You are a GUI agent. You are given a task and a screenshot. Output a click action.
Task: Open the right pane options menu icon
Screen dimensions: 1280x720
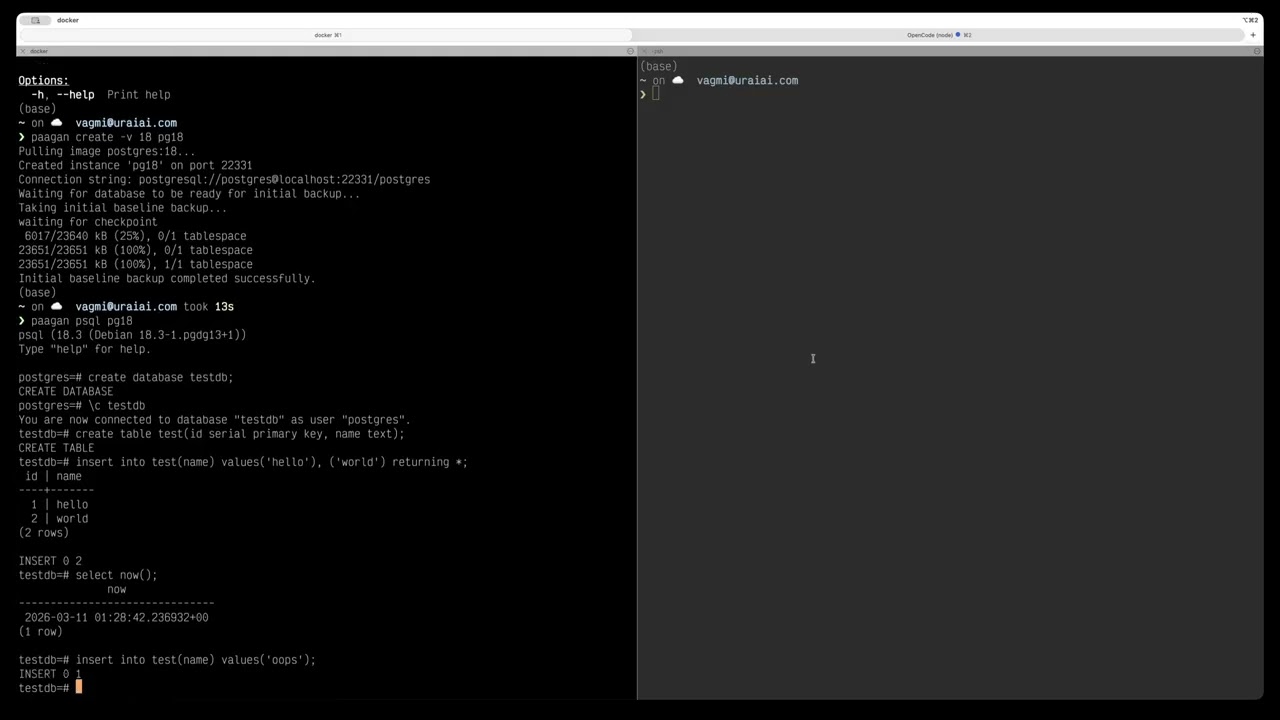coord(1257,51)
